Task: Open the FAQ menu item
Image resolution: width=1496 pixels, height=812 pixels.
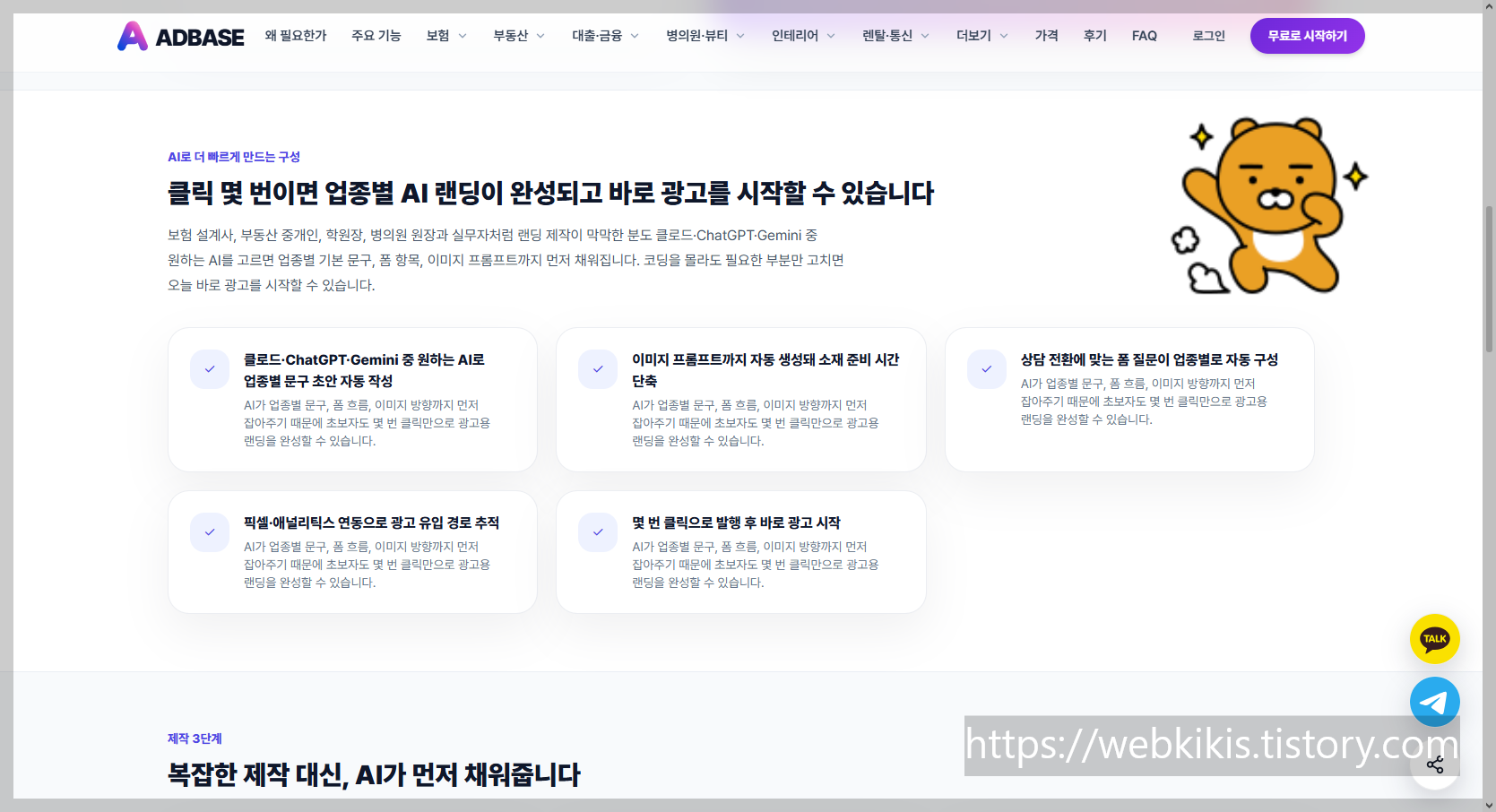Action: point(1145,36)
